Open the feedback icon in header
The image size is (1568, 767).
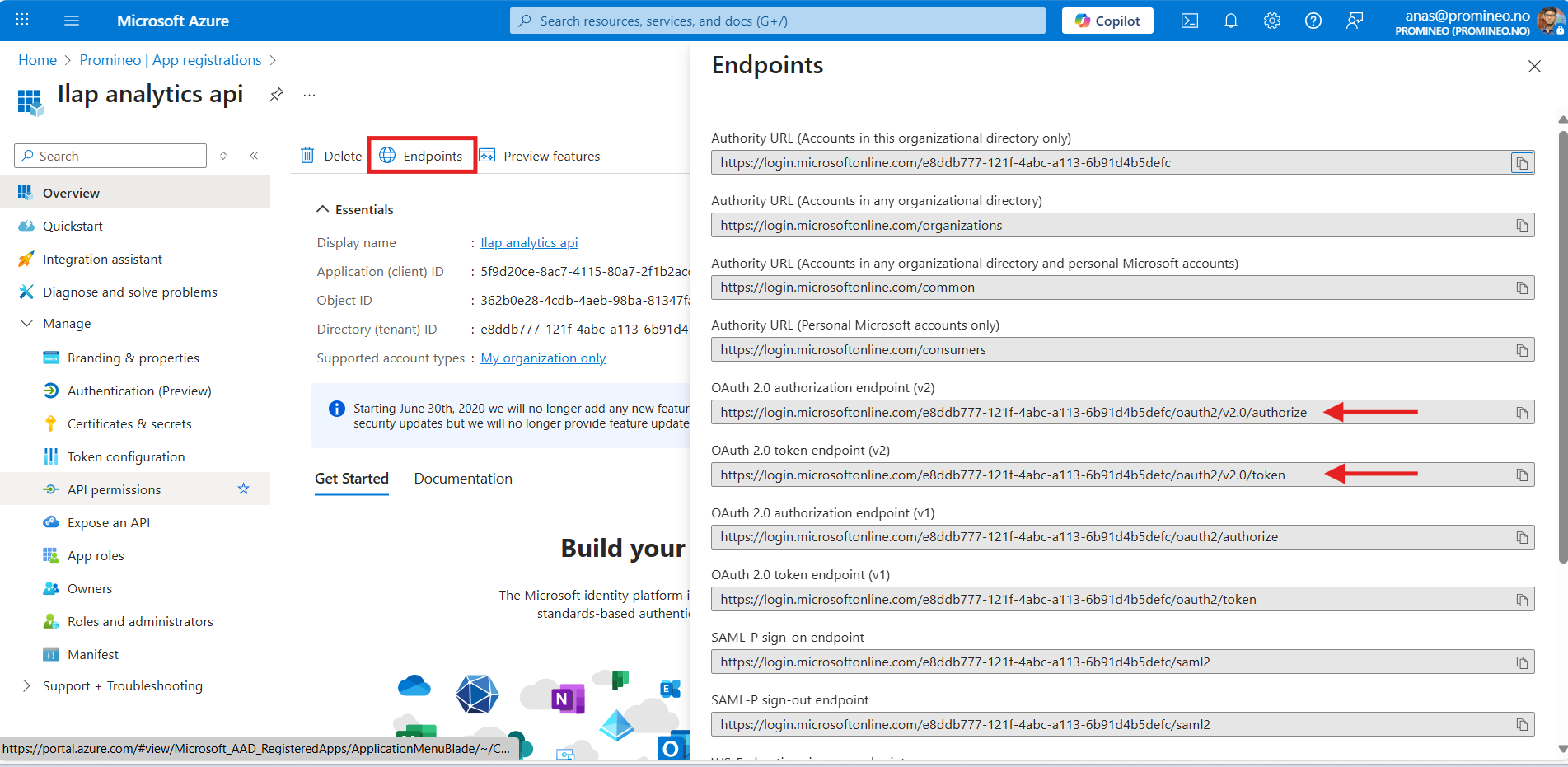1355,21
